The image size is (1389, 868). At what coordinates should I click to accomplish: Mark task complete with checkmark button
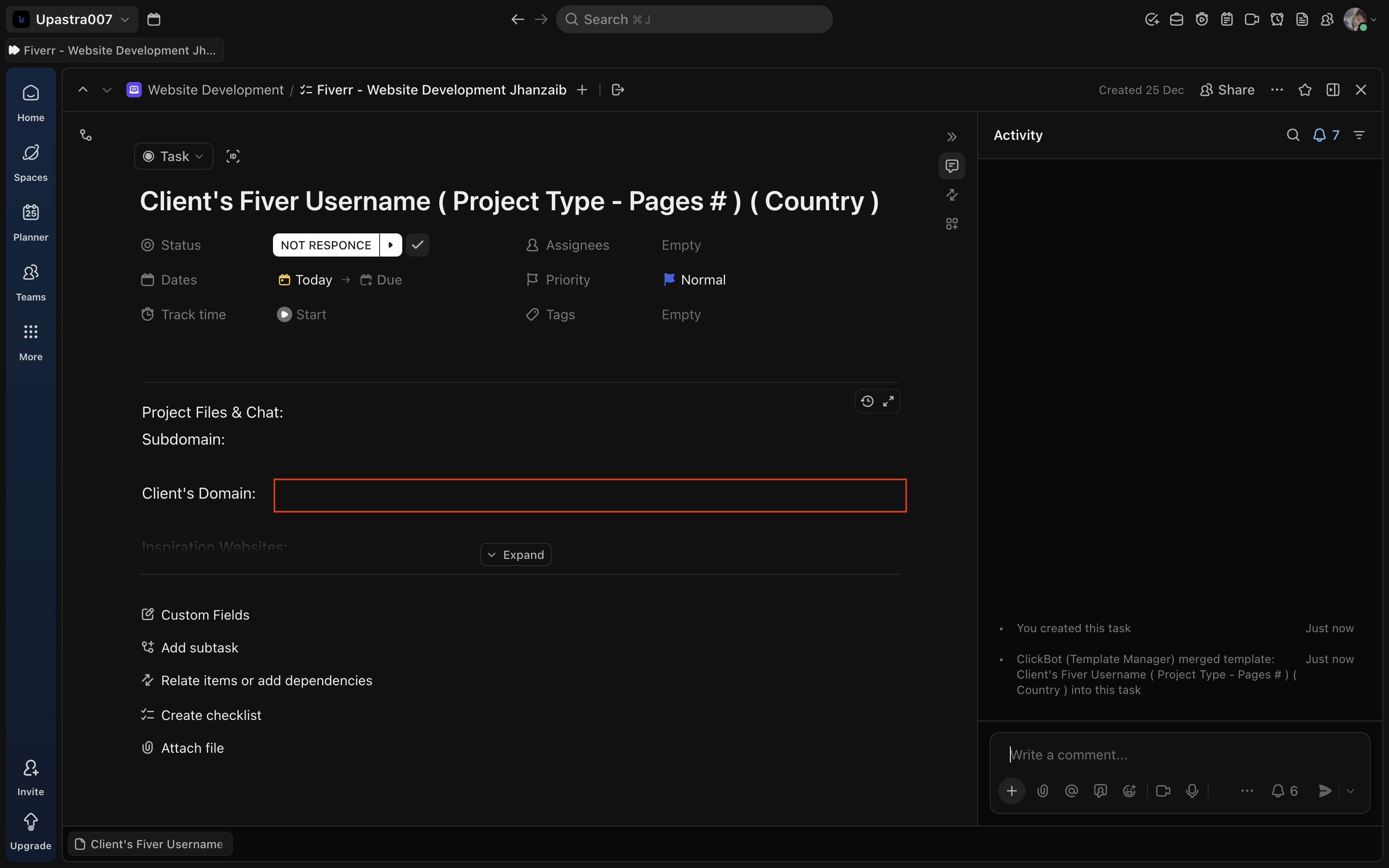point(417,245)
